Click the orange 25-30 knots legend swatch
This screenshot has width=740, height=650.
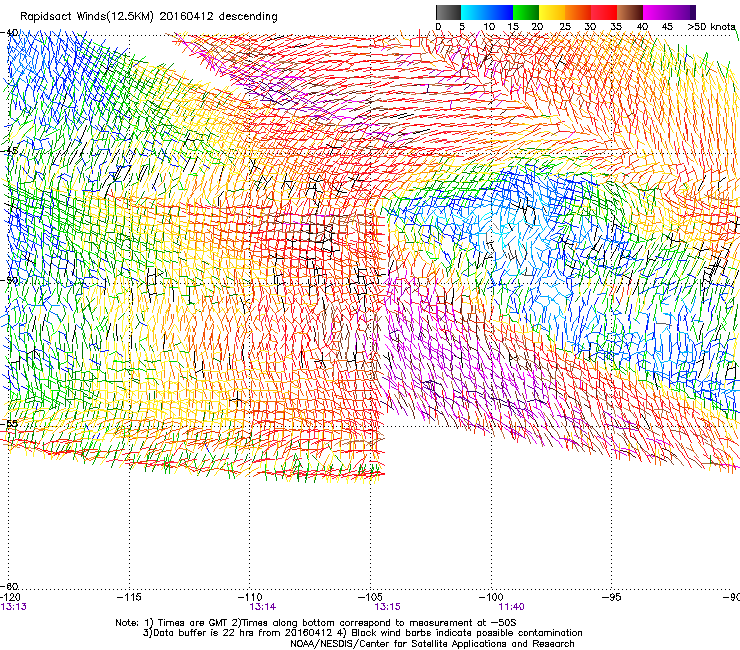tap(578, 12)
